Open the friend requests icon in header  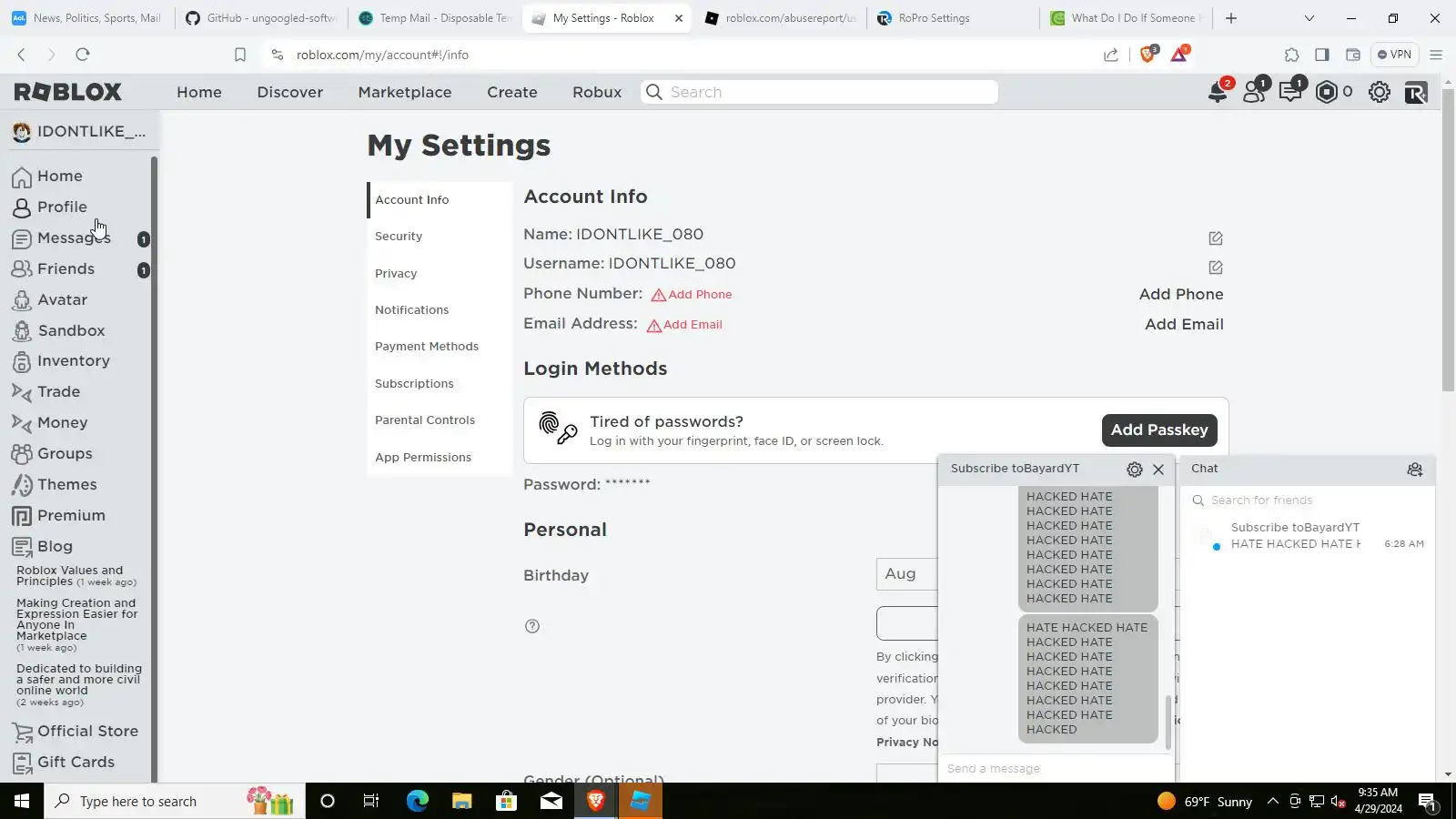pyautogui.click(x=1254, y=92)
